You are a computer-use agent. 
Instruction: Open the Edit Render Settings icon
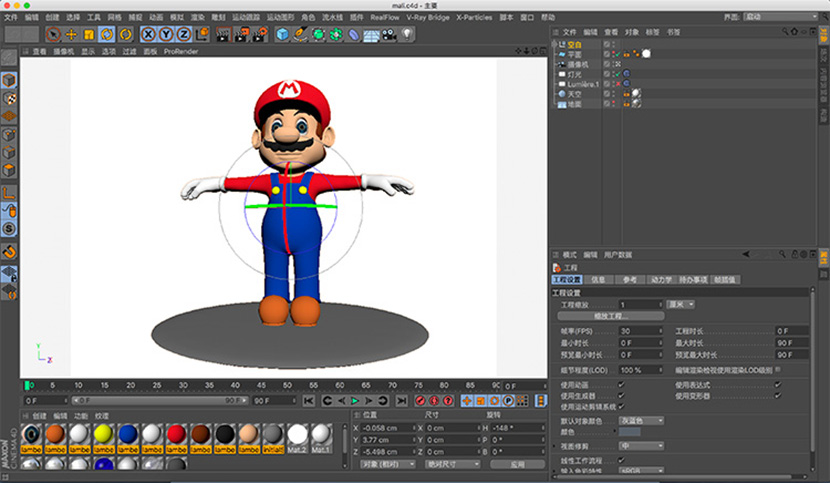pyautogui.click(x=259, y=34)
